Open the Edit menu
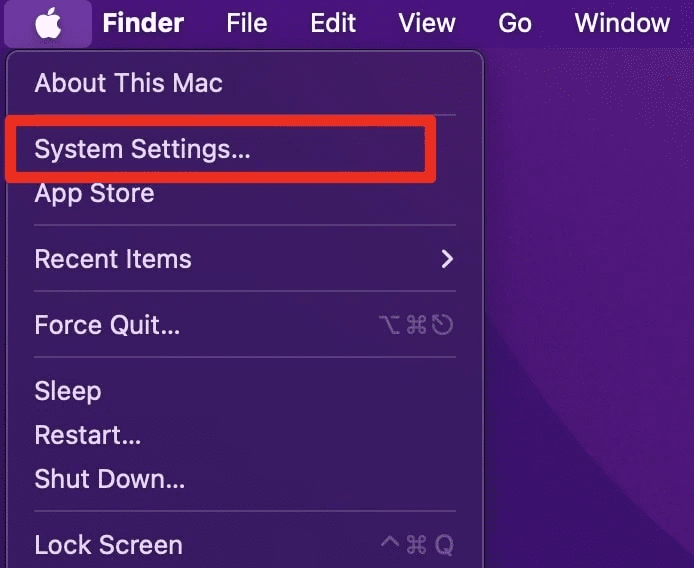Viewport: 694px width, 568px height. [333, 23]
